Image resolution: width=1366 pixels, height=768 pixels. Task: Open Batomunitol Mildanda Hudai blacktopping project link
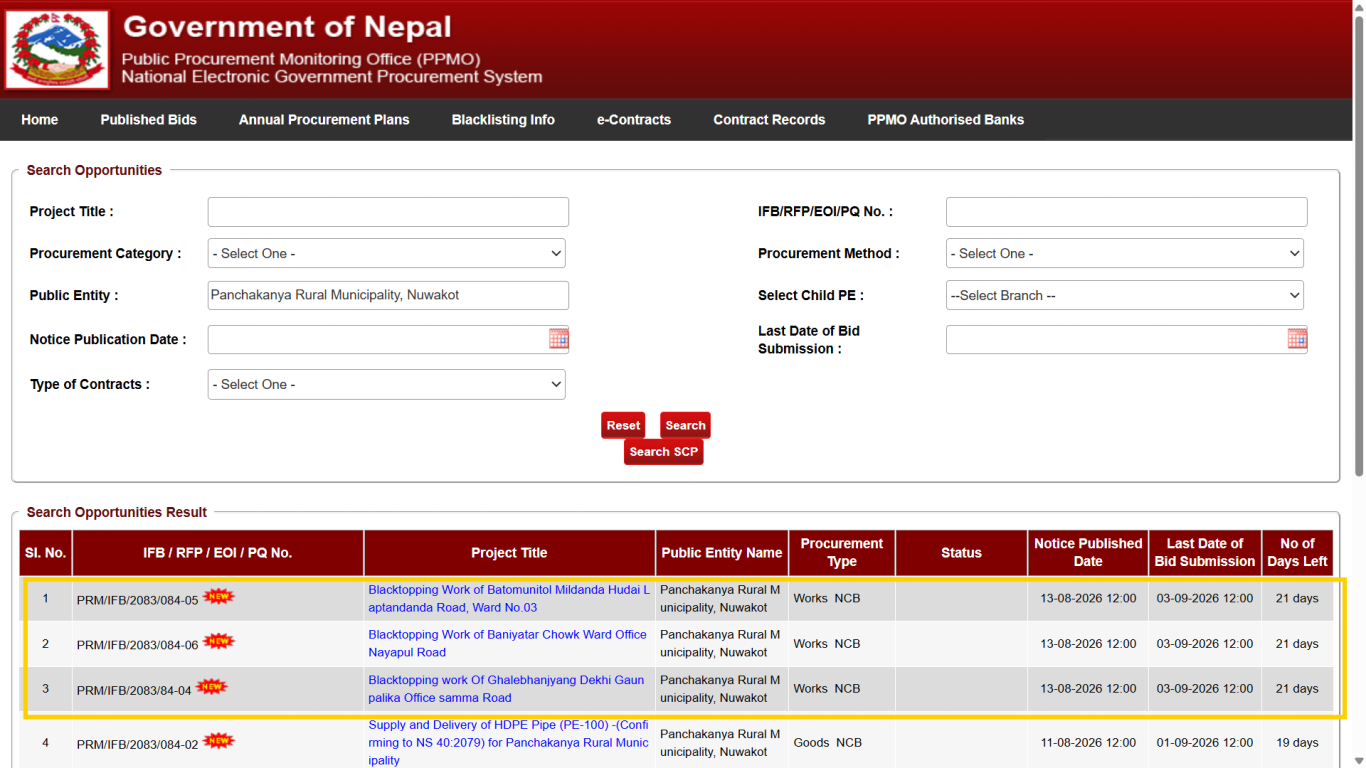coord(509,599)
